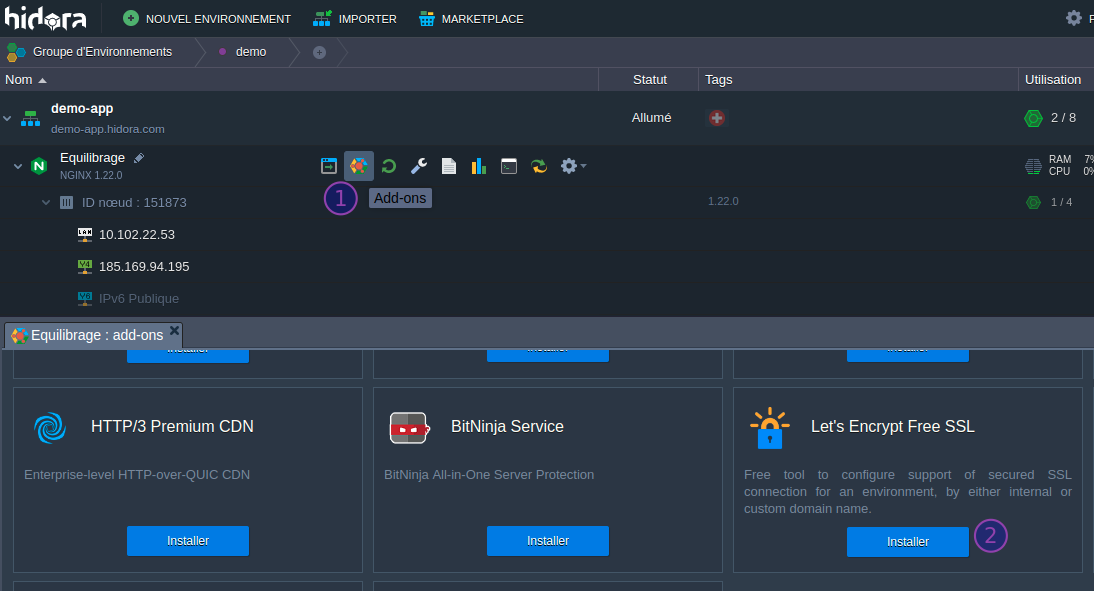This screenshot has height=591, width=1094.
Task: Select the internal IP 10.102.22.53
Action: pyautogui.click(x=137, y=234)
